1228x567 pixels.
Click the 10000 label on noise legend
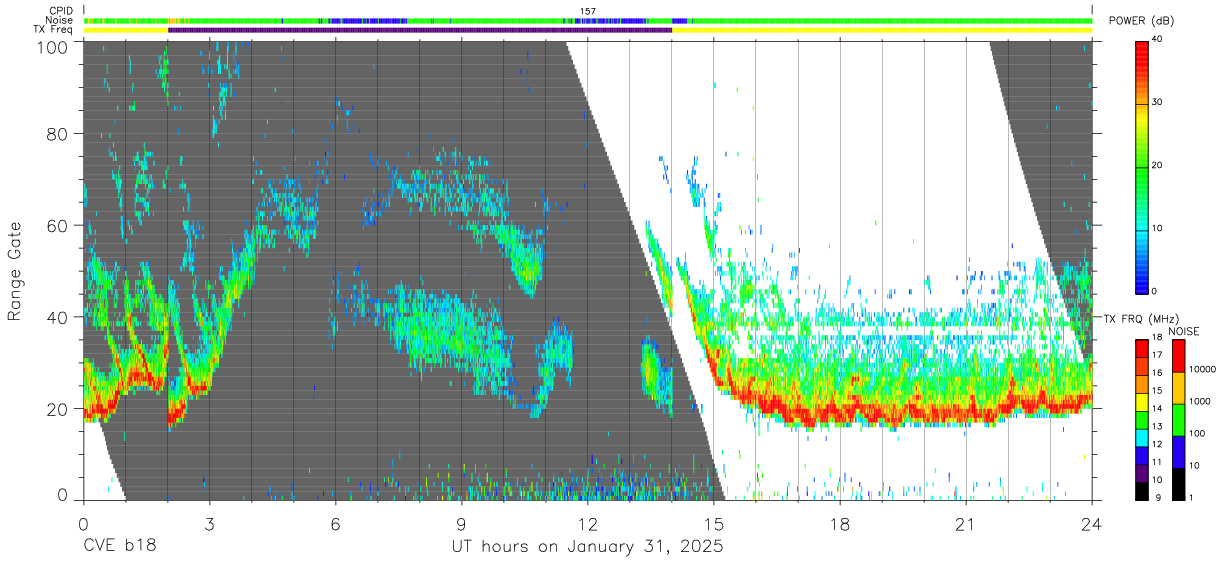[1201, 370]
